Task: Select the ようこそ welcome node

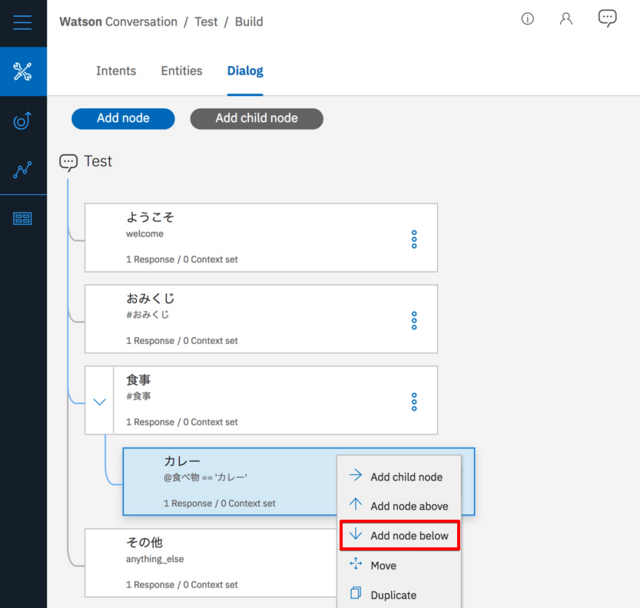Action: pyautogui.click(x=261, y=237)
